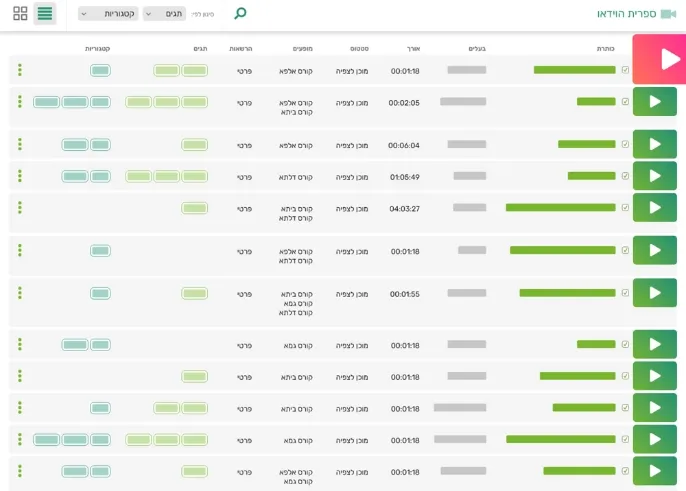Toggle checkbox of the 00:01:55 video row
This screenshot has width=686, height=491.
coord(626,293)
